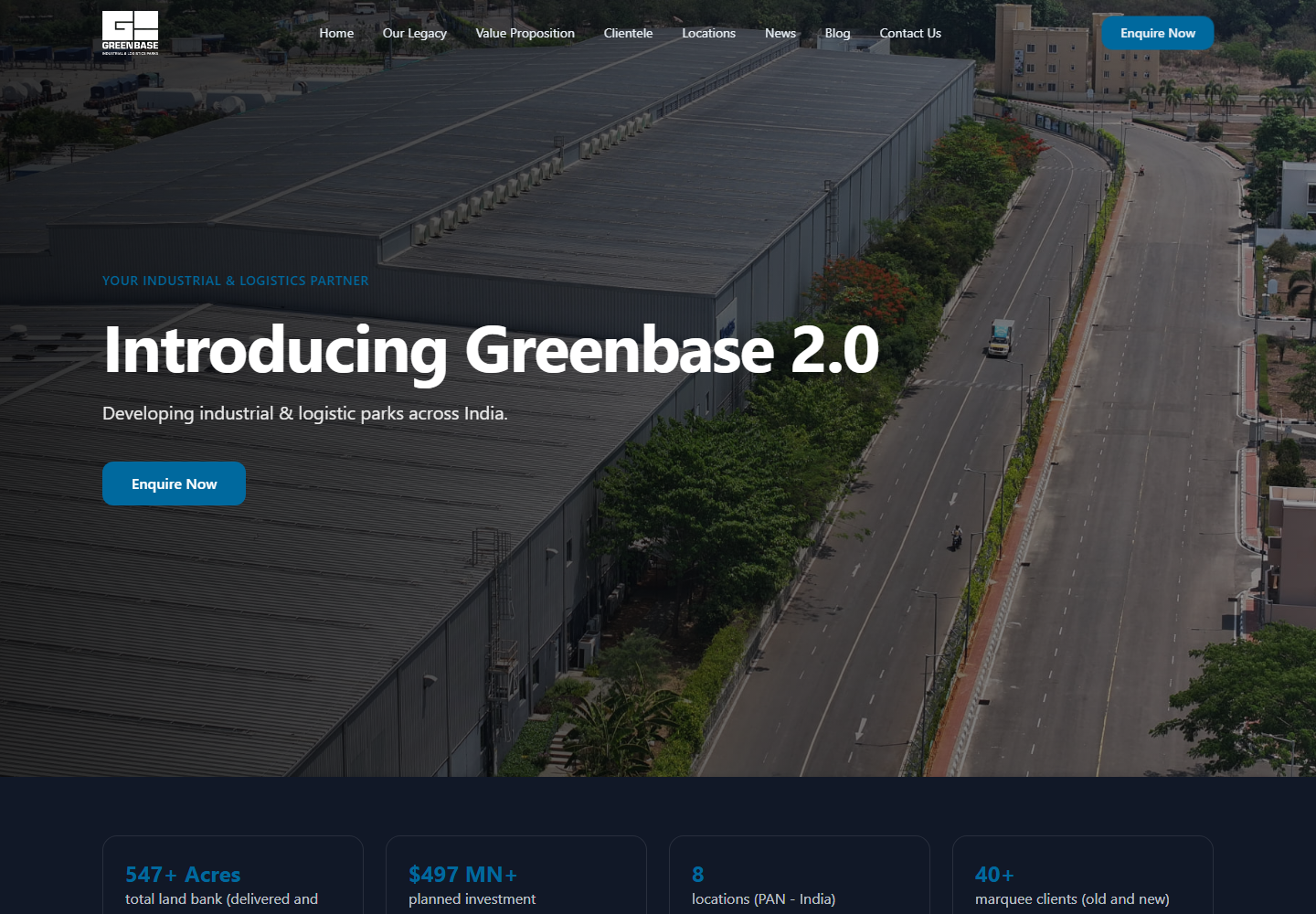The width and height of the screenshot is (1316, 914).
Task: Click 'planned investment' label text
Action: tap(472, 899)
